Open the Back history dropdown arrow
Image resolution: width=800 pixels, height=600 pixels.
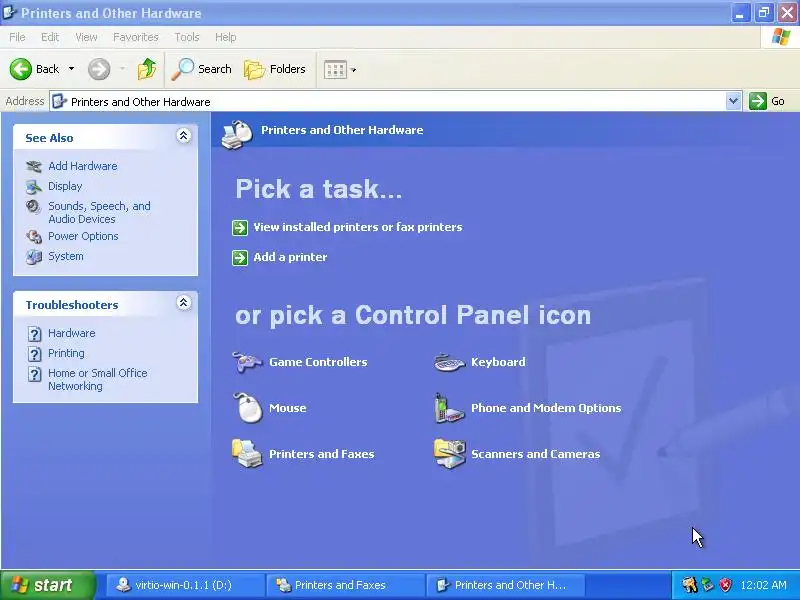coord(71,69)
